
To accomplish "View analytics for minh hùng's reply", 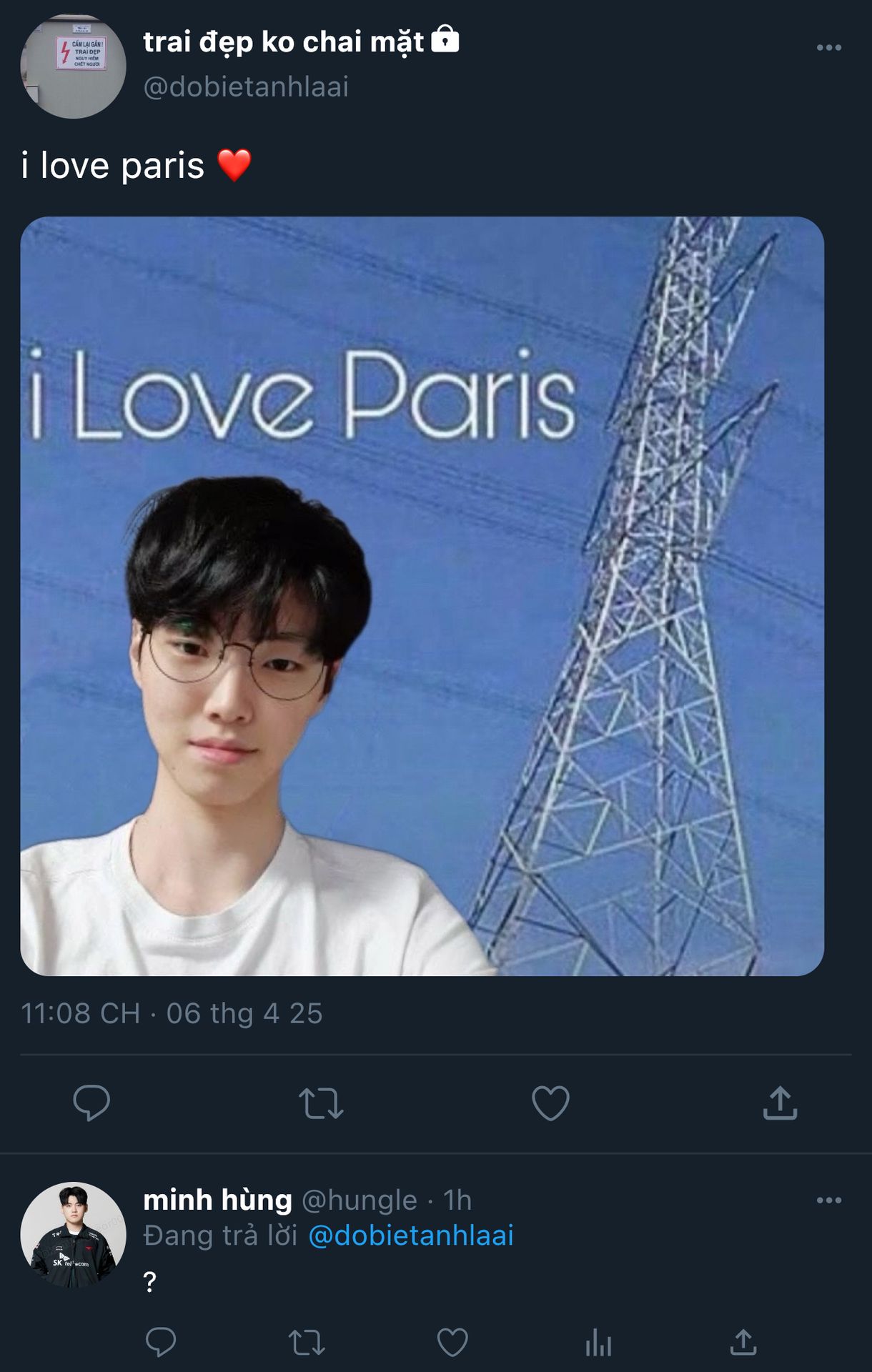I will (598, 1343).
